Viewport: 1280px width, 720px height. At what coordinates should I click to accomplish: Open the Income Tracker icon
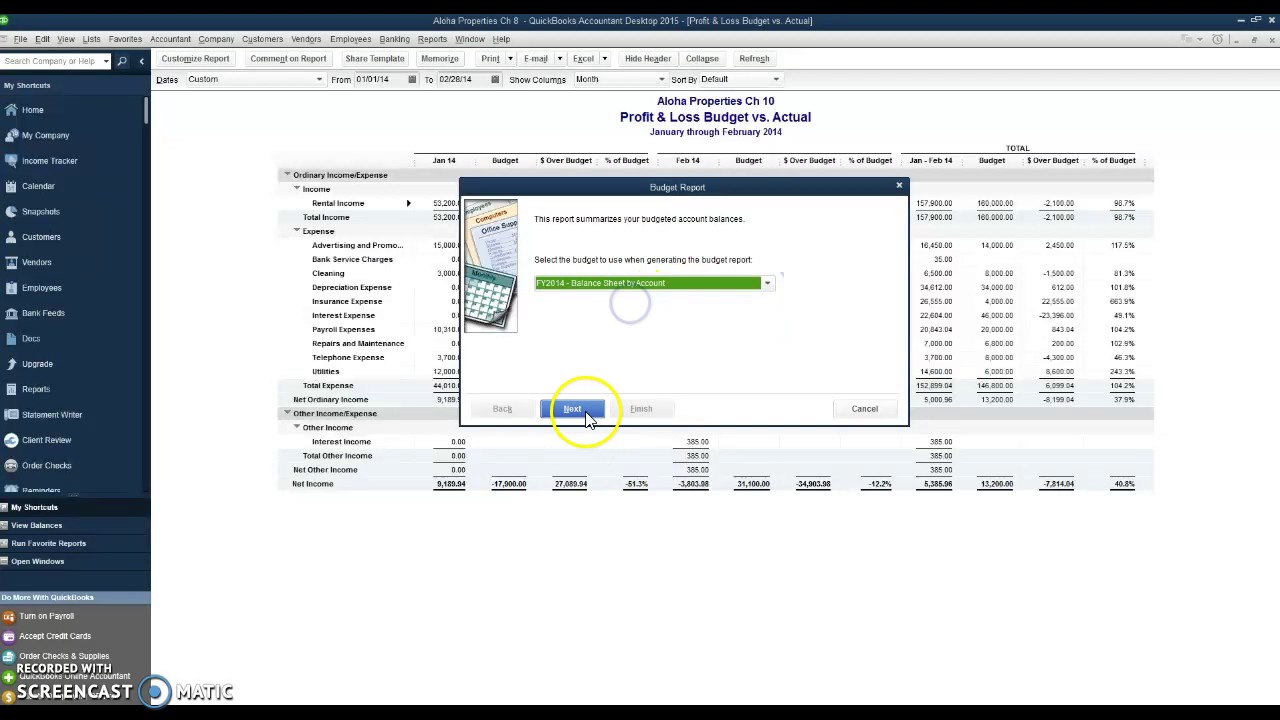(x=11, y=161)
